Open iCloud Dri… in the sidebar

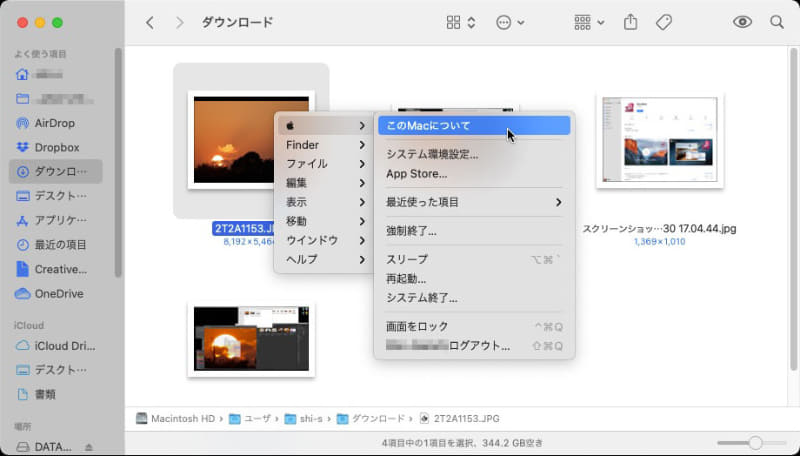pyautogui.click(x=55, y=346)
